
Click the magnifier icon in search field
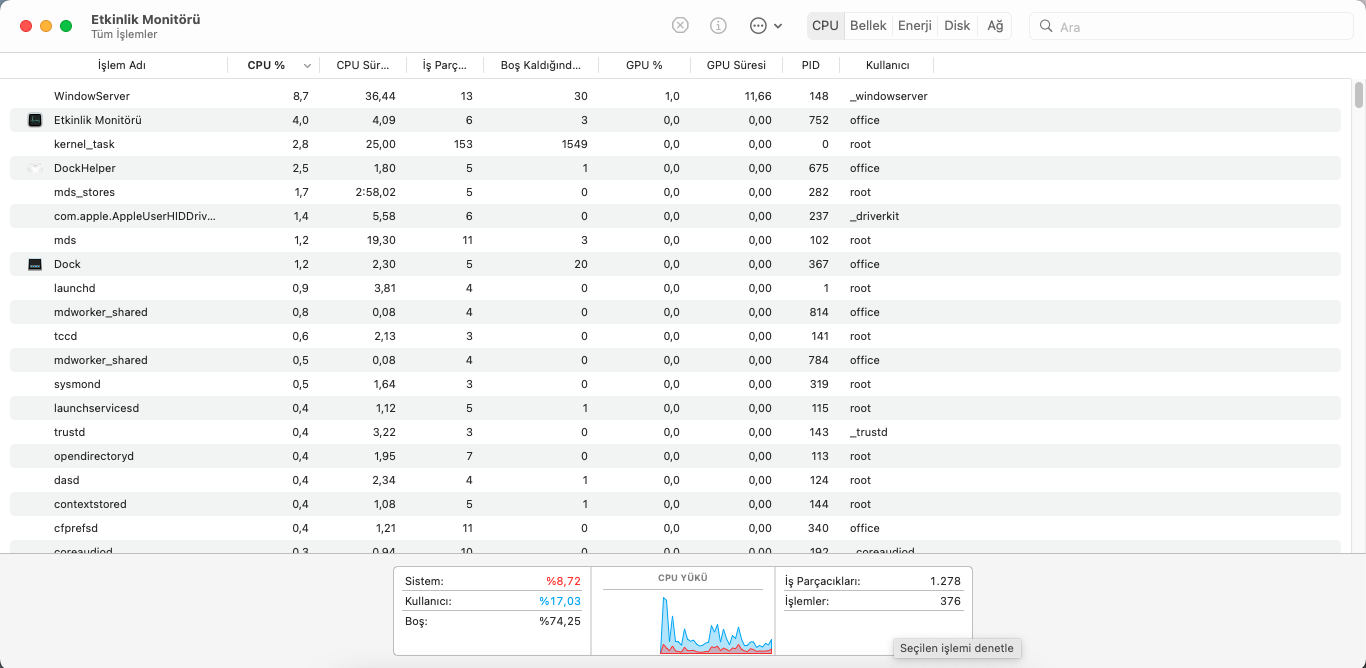click(1046, 27)
